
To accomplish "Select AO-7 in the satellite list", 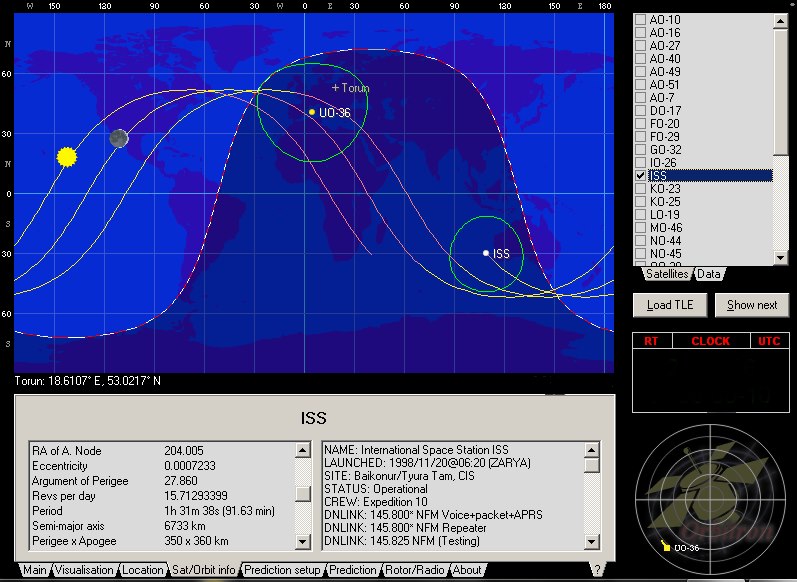I will pos(661,98).
